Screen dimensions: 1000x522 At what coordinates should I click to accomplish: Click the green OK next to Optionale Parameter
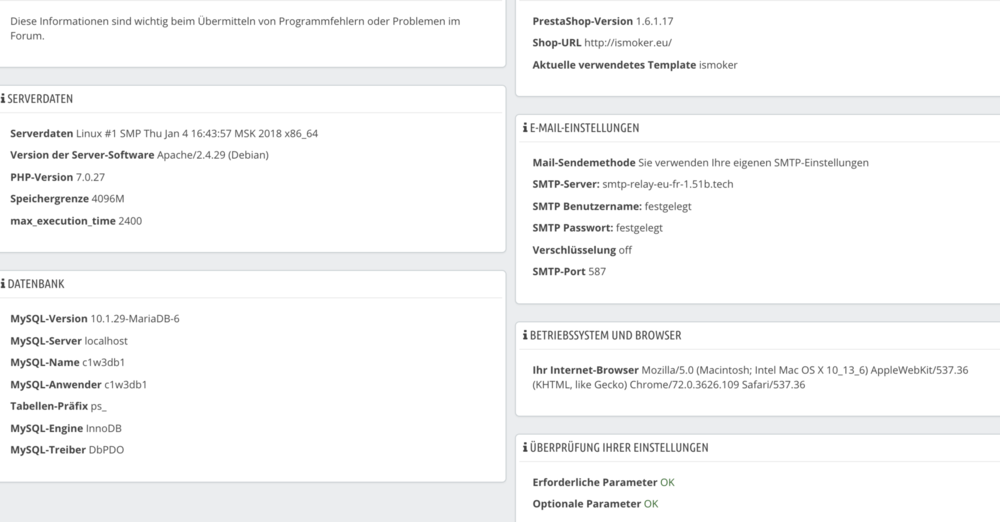point(651,504)
